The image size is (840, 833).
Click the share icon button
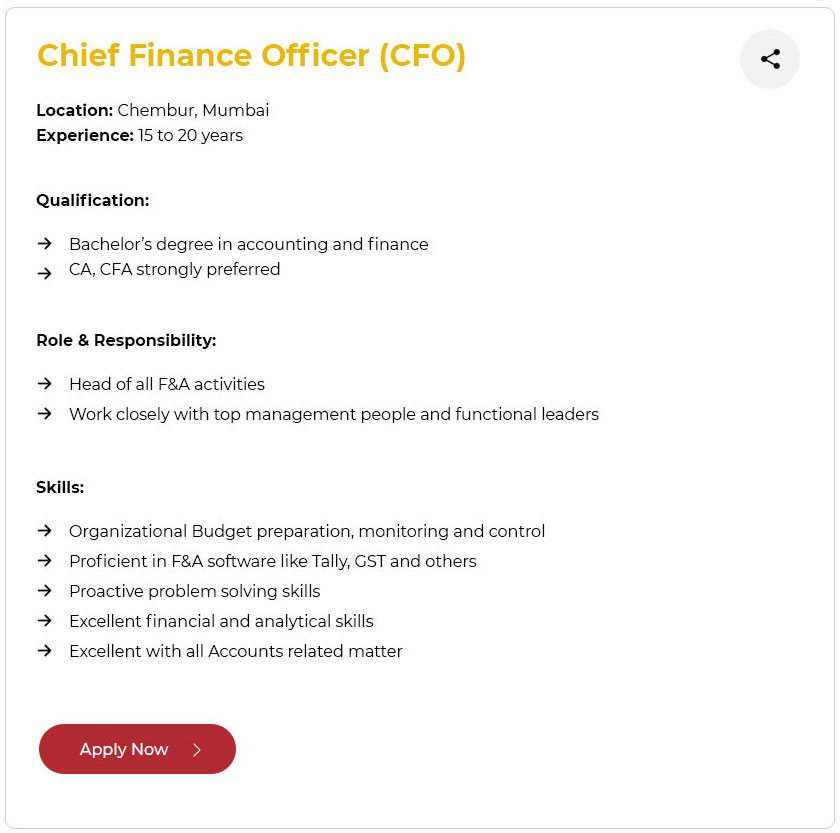click(770, 59)
